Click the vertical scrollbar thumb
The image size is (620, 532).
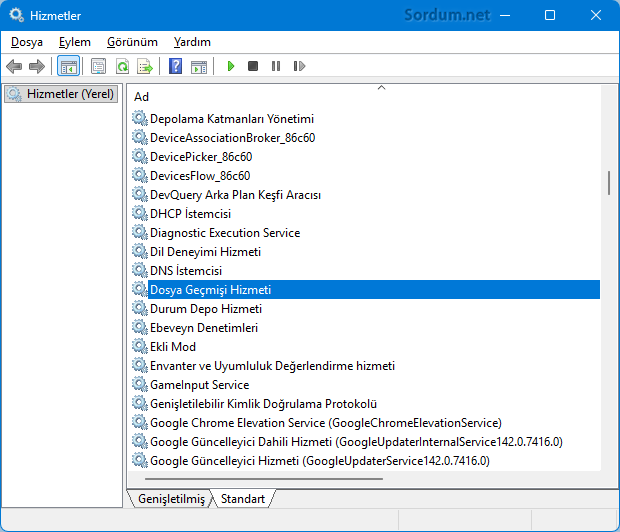(x=608, y=183)
